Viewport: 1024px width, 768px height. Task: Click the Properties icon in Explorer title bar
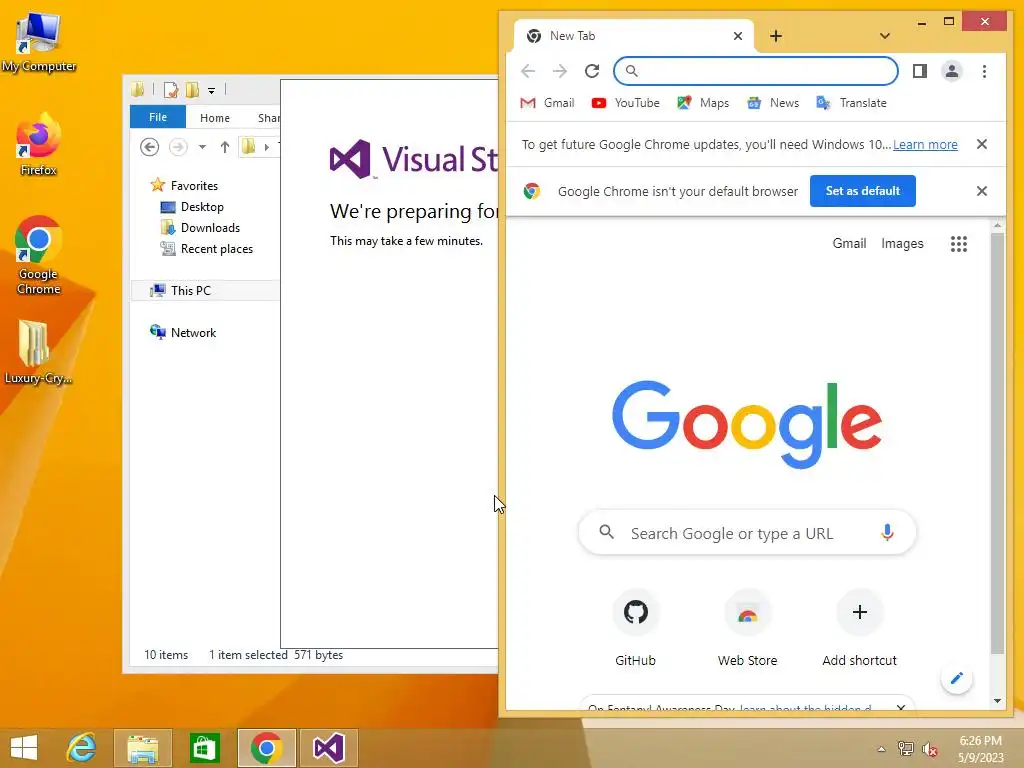[170, 90]
